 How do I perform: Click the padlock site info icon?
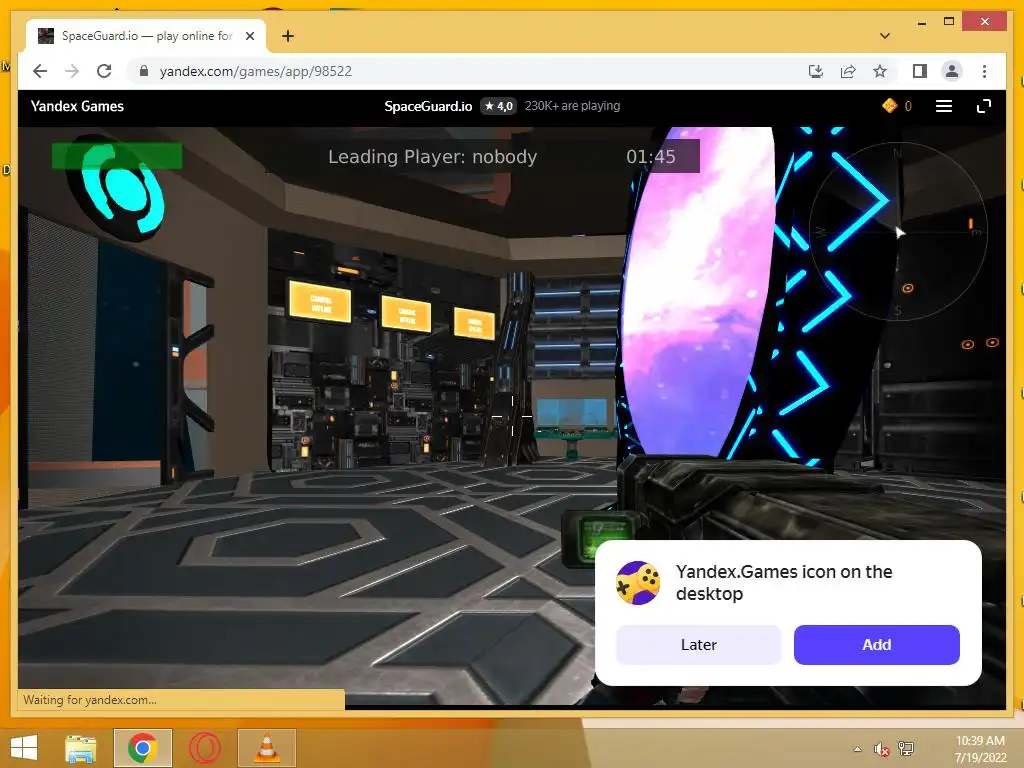click(x=144, y=71)
